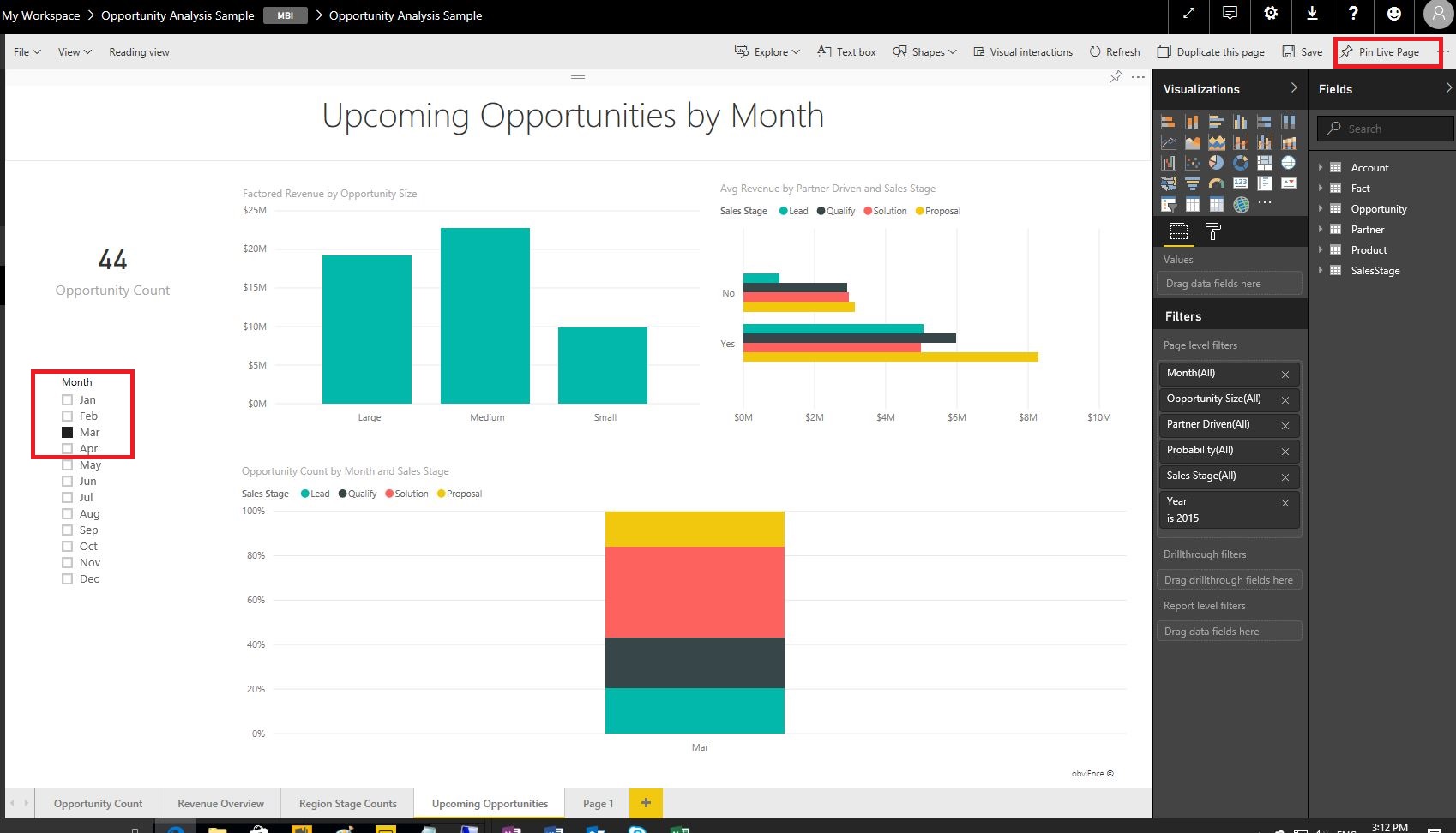Select the treemap visualization
Image resolution: width=1456 pixels, height=833 pixels.
[1265, 163]
